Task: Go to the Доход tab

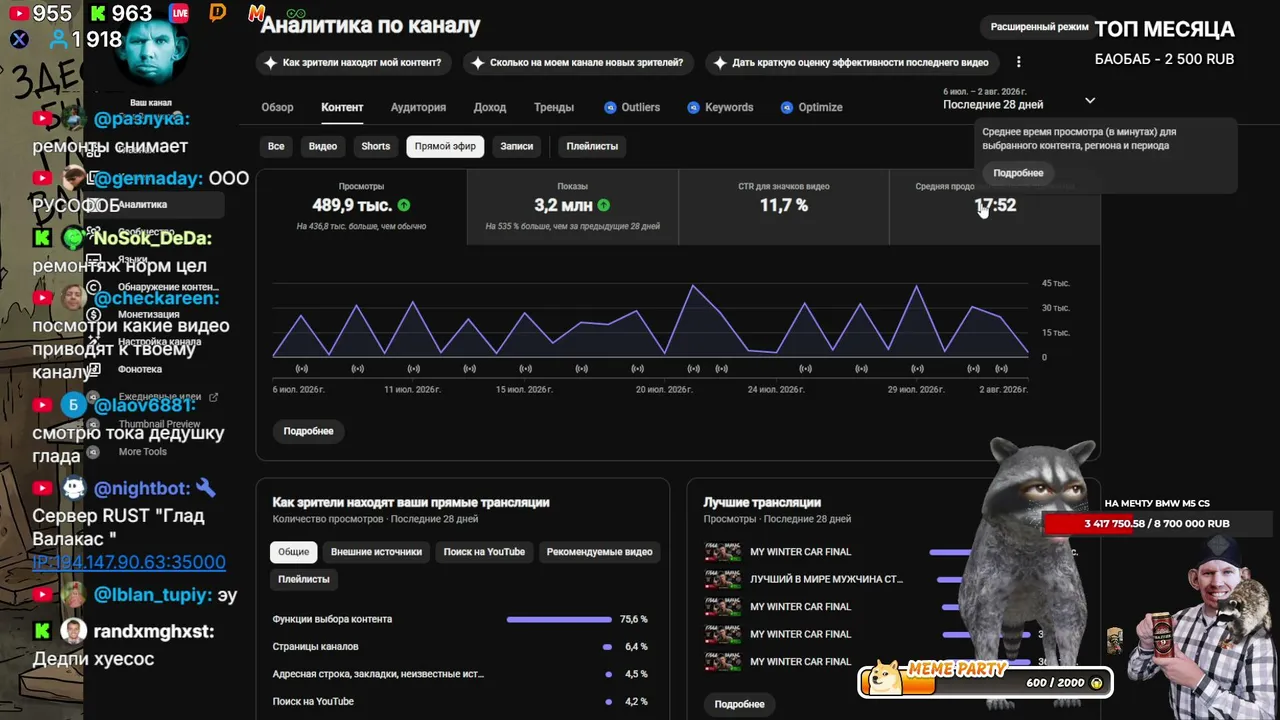Action: [490, 107]
